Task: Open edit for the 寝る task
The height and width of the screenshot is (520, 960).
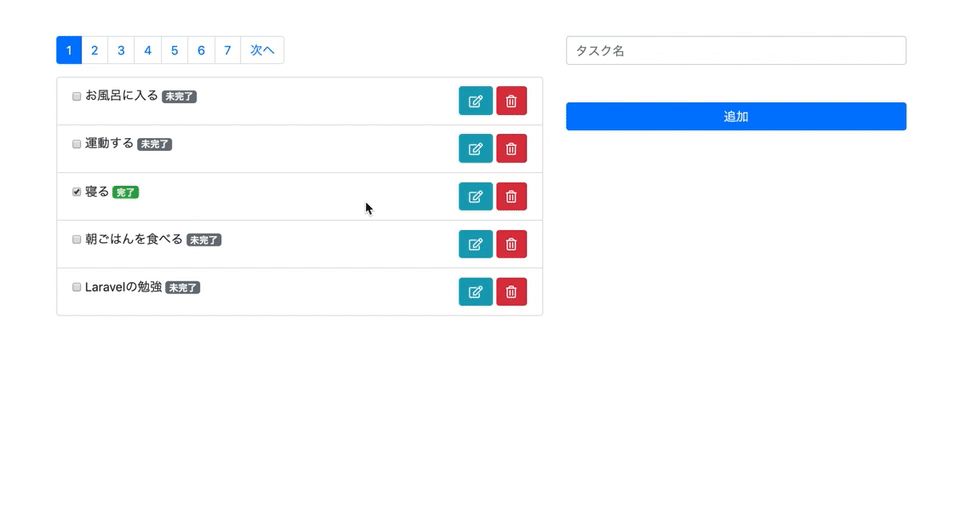Action: pyautogui.click(x=475, y=197)
